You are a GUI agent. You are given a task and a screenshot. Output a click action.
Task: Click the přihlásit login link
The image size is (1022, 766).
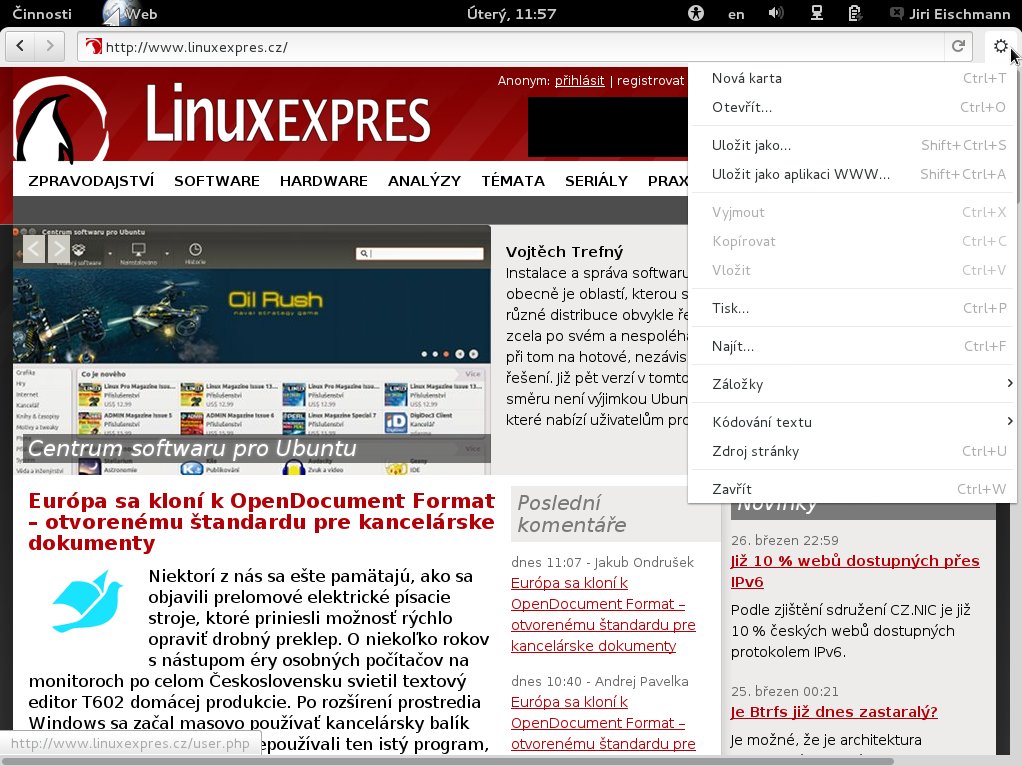(579, 80)
